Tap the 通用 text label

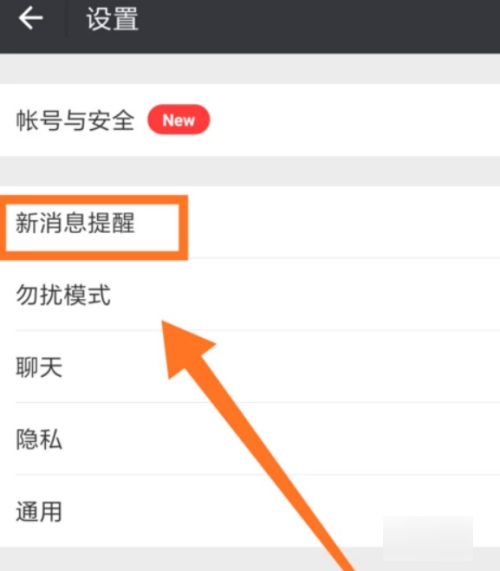pos(39,511)
